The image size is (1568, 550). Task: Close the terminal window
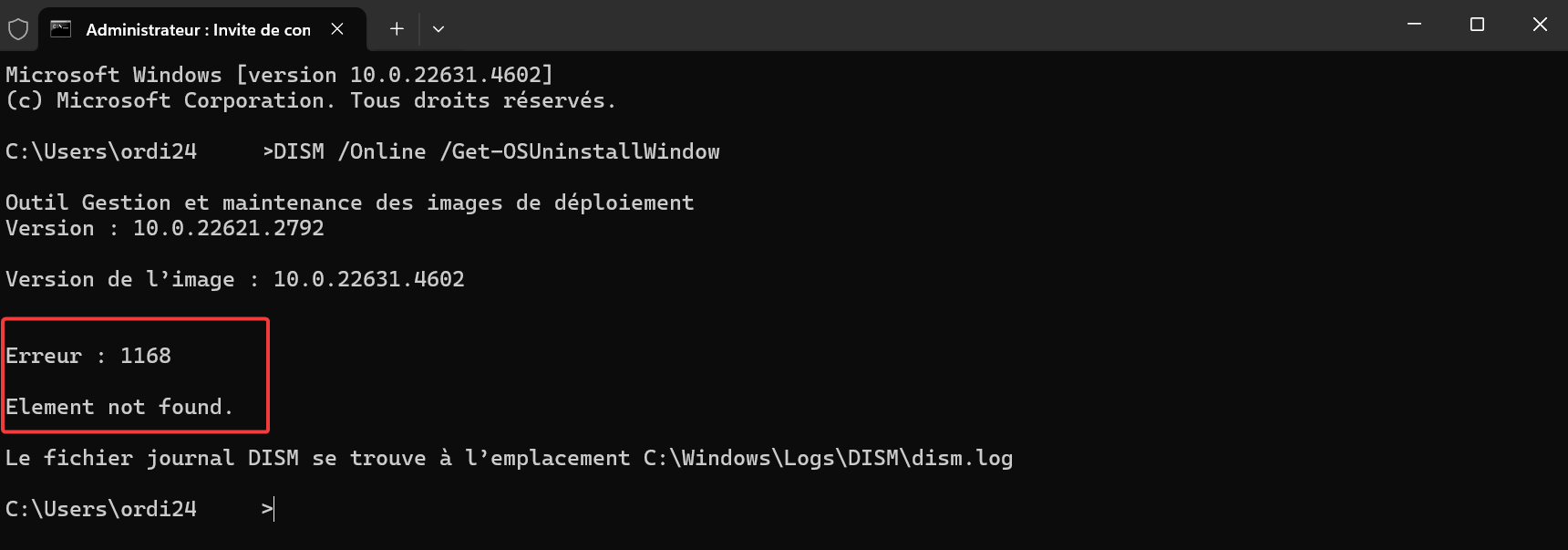1540,25
